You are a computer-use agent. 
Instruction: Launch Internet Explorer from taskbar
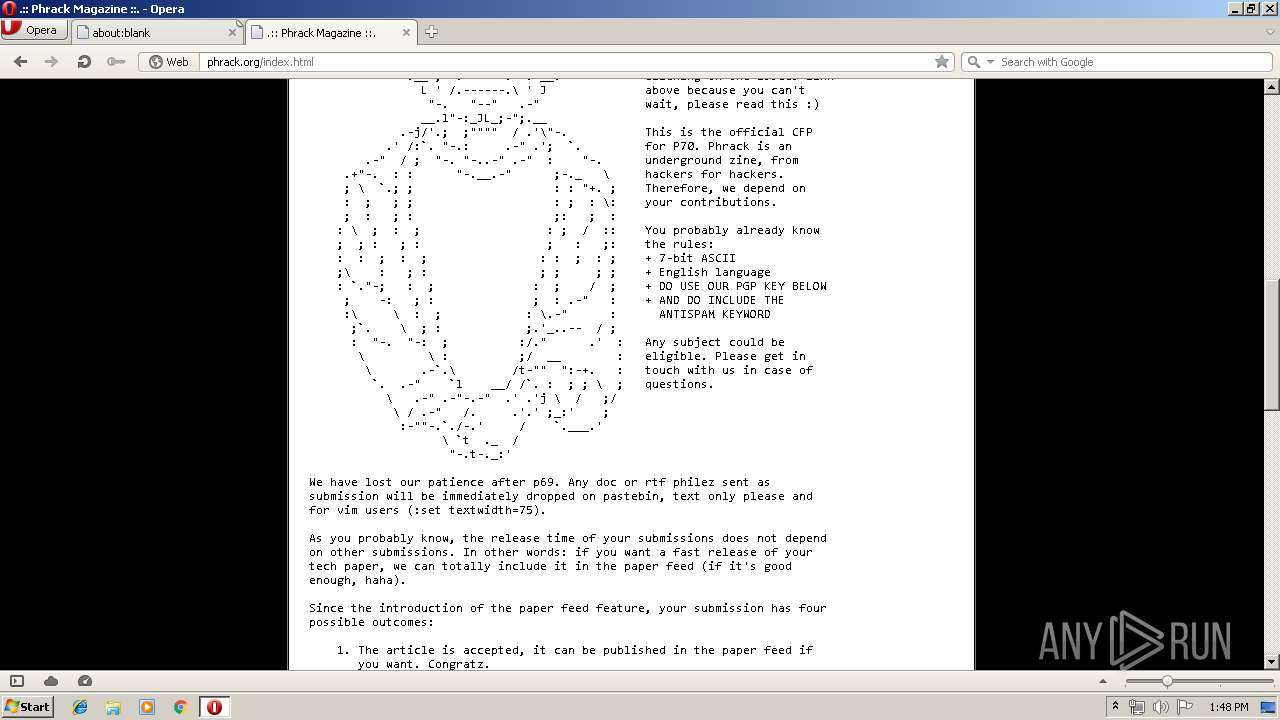[80, 707]
